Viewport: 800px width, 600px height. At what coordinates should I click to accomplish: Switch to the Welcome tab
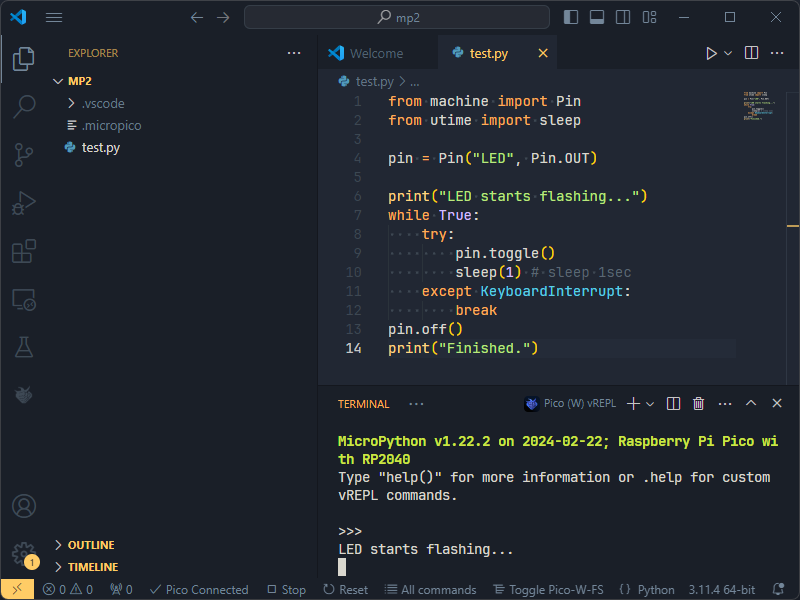376,54
